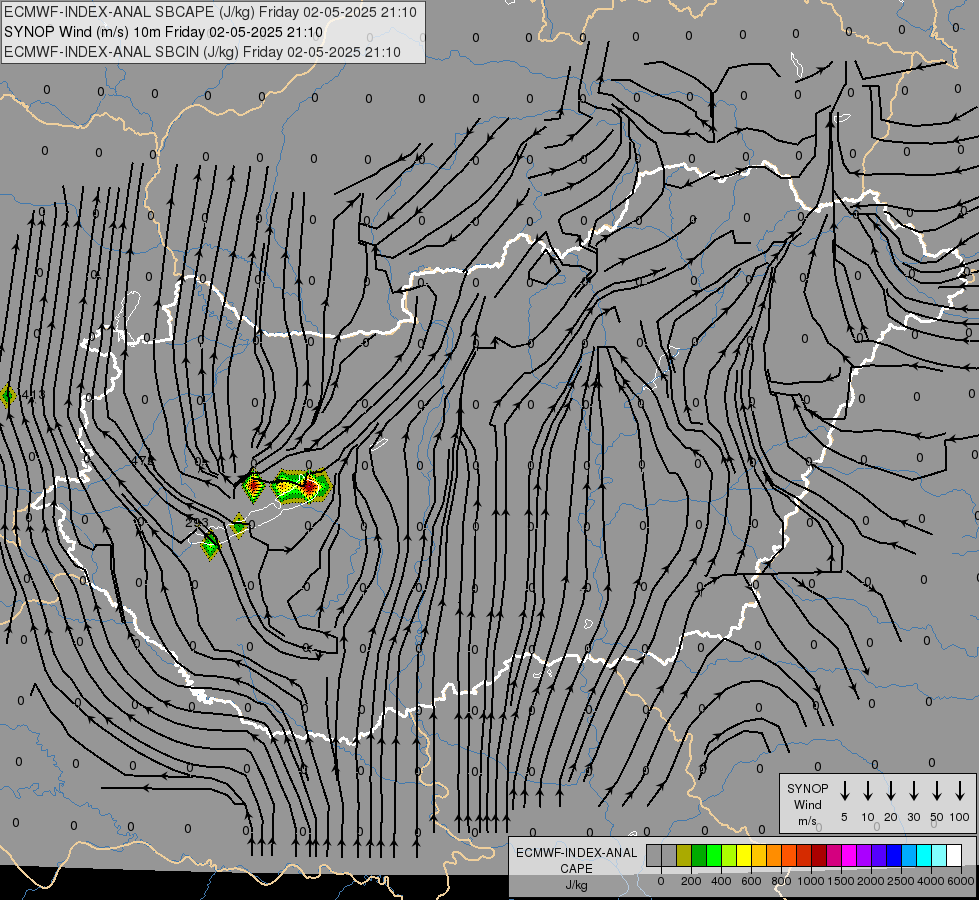Image resolution: width=979 pixels, height=900 pixels.
Task: Pick the dark green CAPE legend swatch
Action: [699, 855]
